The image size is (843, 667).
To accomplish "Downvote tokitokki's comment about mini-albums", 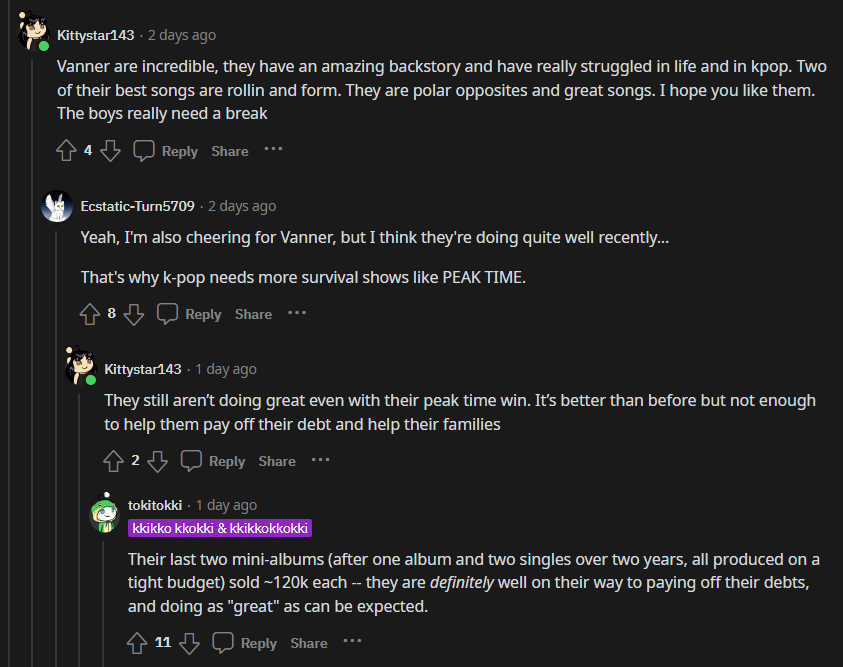I will coord(189,643).
